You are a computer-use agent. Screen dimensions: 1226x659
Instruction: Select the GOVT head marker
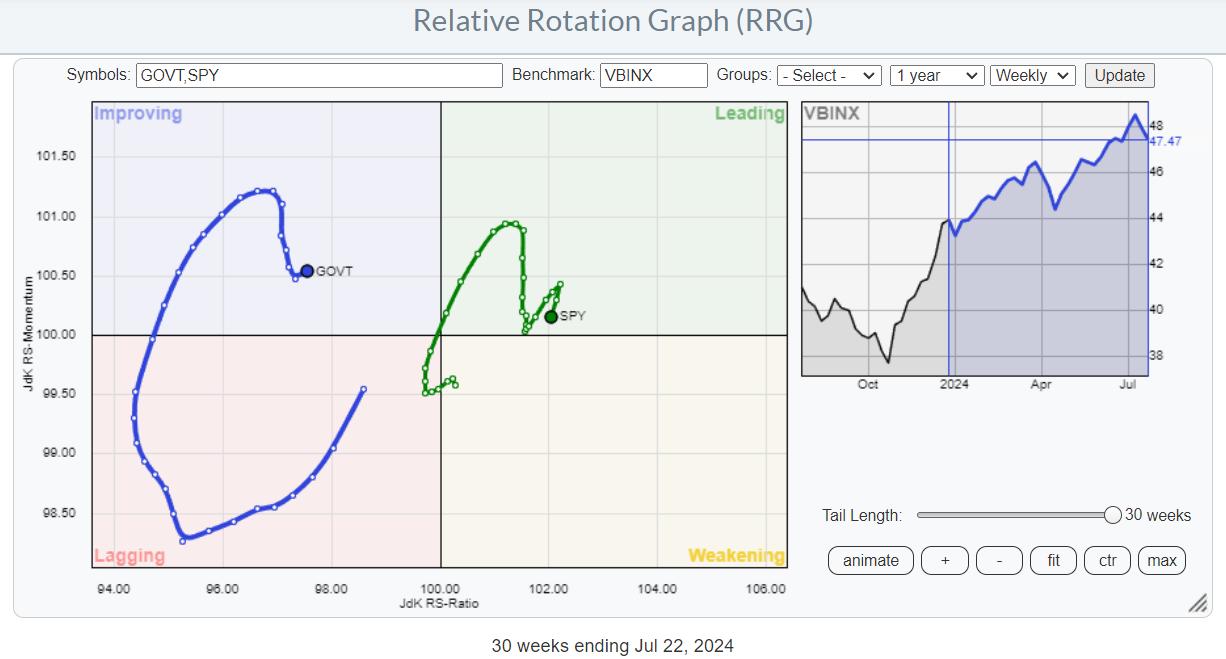coord(307,271)
